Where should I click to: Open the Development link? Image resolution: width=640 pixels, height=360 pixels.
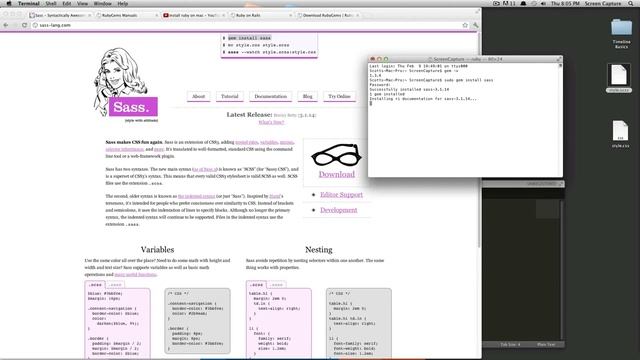pyautogui.click(x=338, y=210)
